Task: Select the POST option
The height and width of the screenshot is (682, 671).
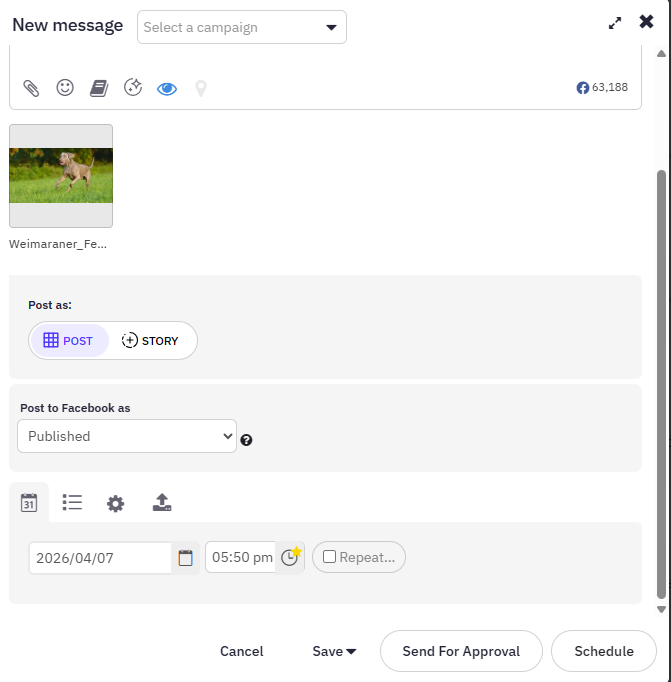Action: [69, 341]
